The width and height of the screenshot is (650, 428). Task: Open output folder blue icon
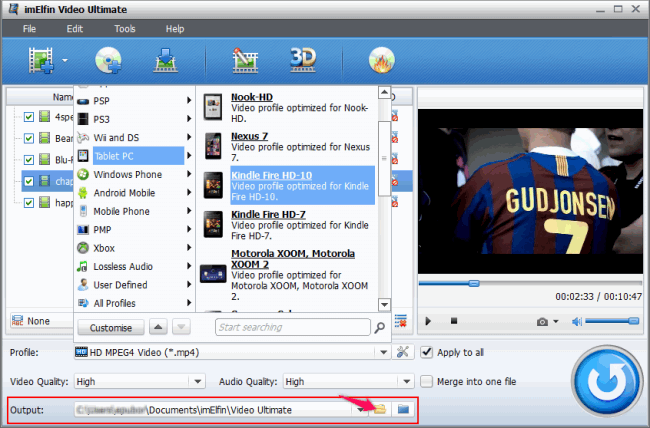[x=403, y=409]
